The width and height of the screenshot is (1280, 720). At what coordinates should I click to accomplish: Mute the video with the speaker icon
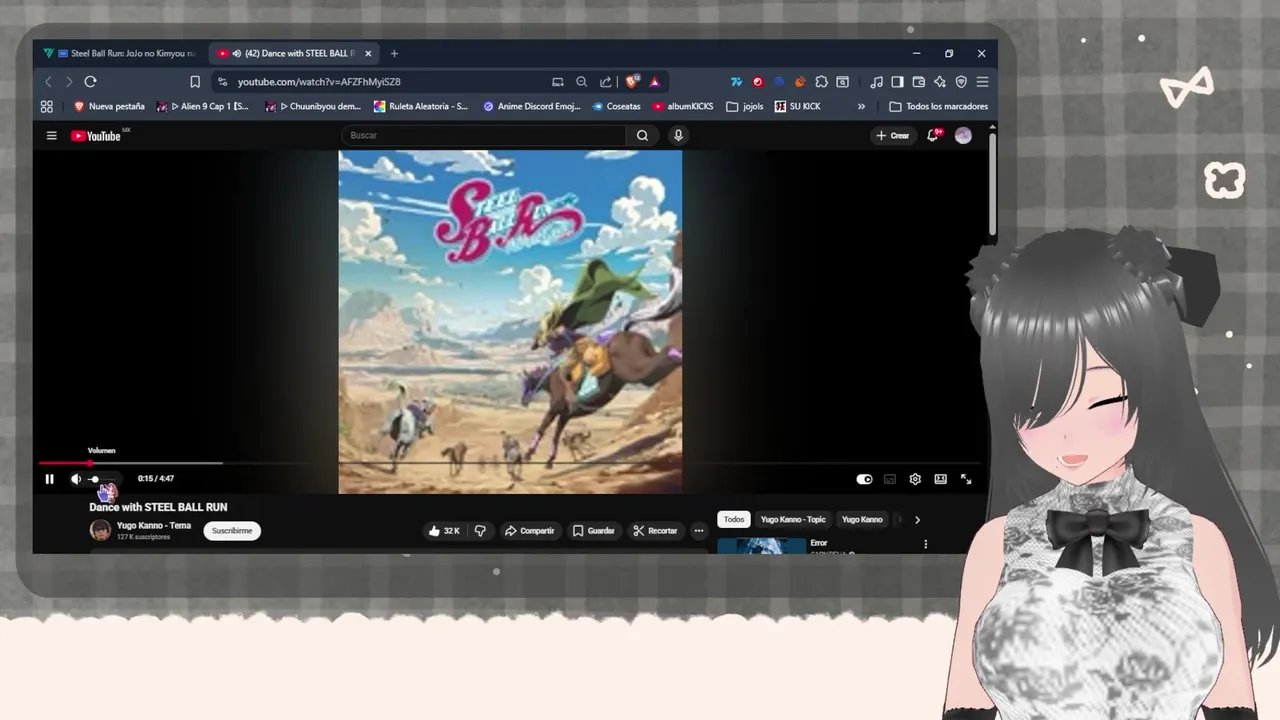(76, 479)
